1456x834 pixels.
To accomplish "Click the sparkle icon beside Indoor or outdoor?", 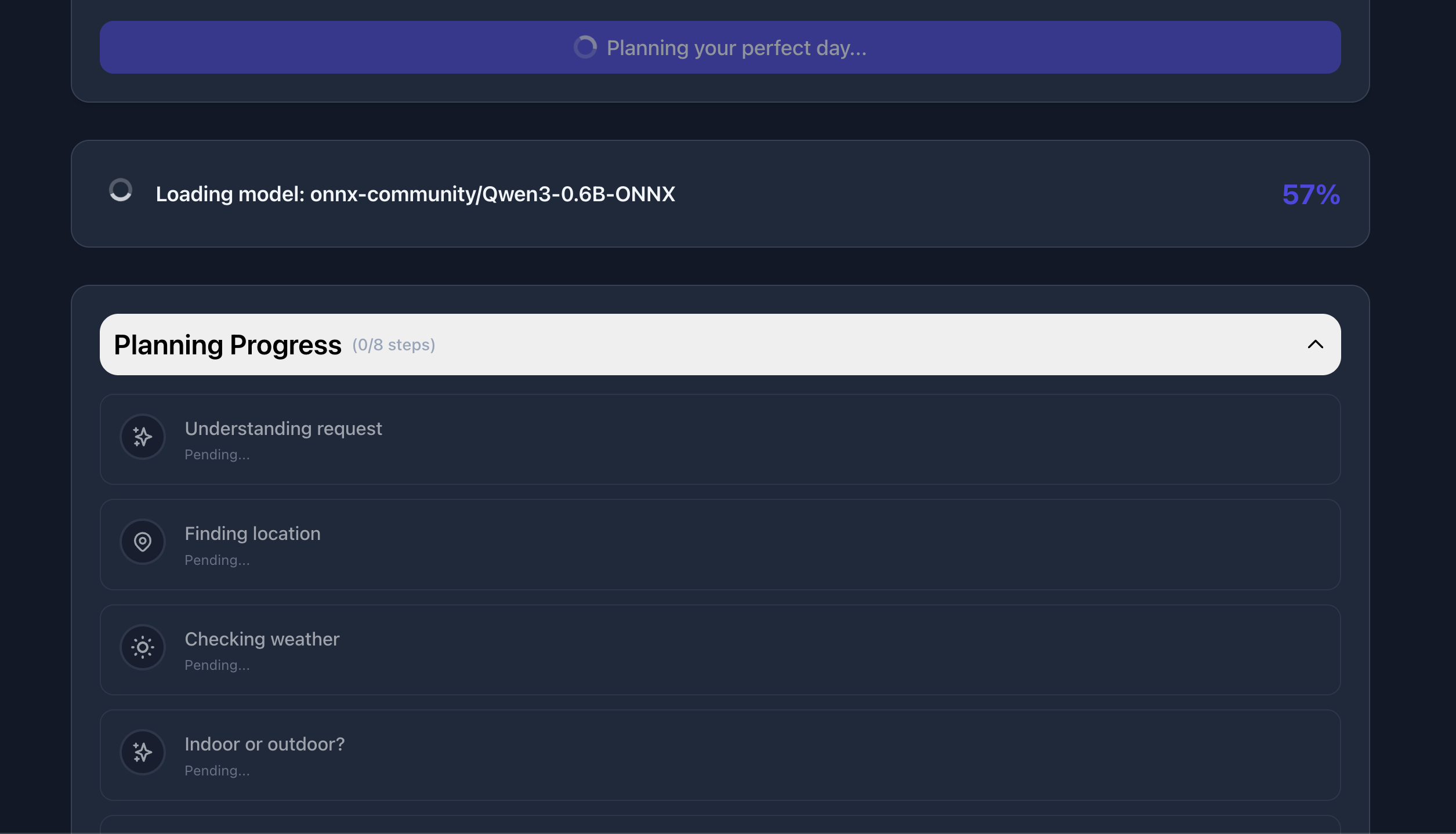I will [143, 752].
